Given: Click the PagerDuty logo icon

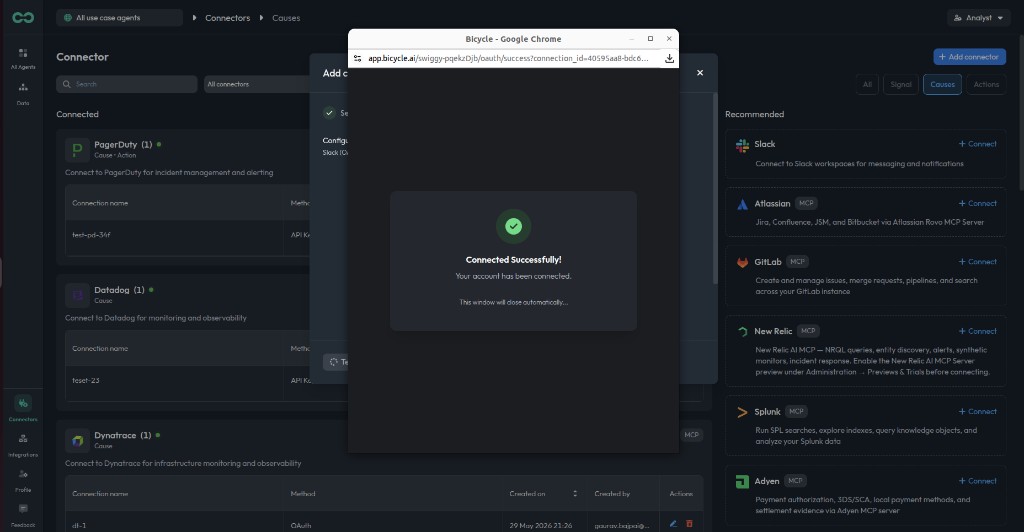Looking at the screenshot, I should coord(77,149).
